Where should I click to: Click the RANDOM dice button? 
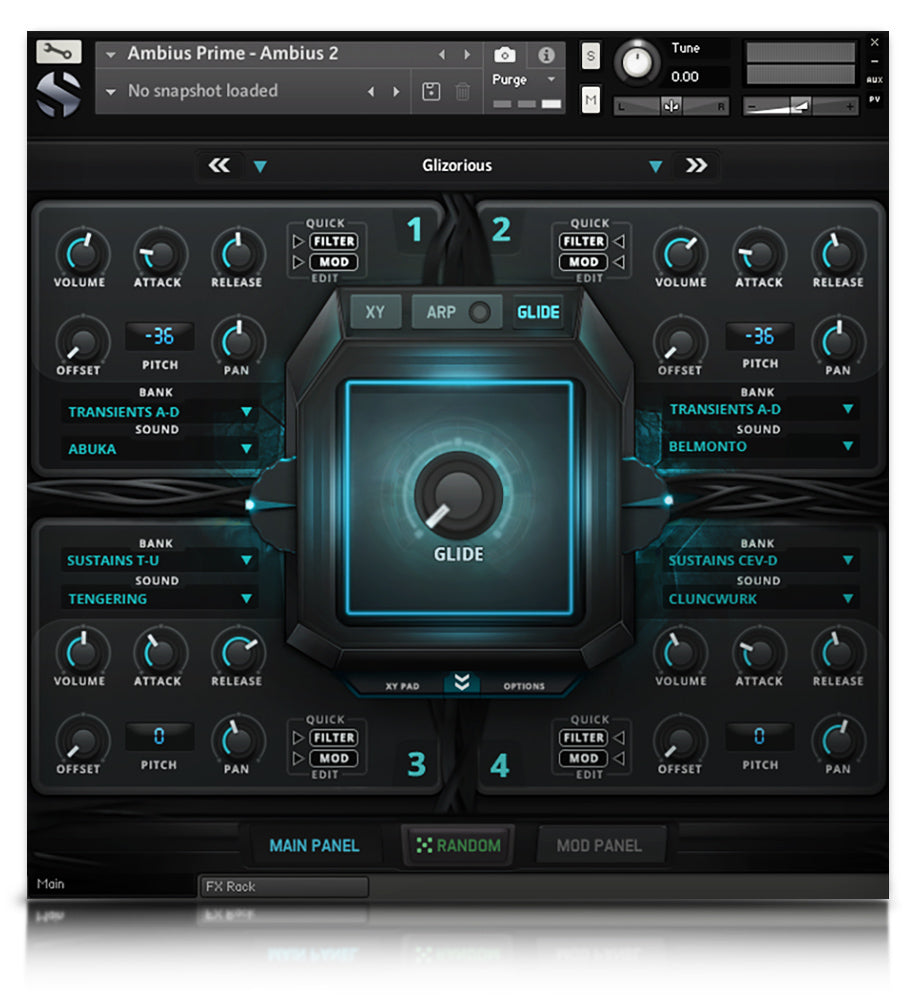(458, 846)
